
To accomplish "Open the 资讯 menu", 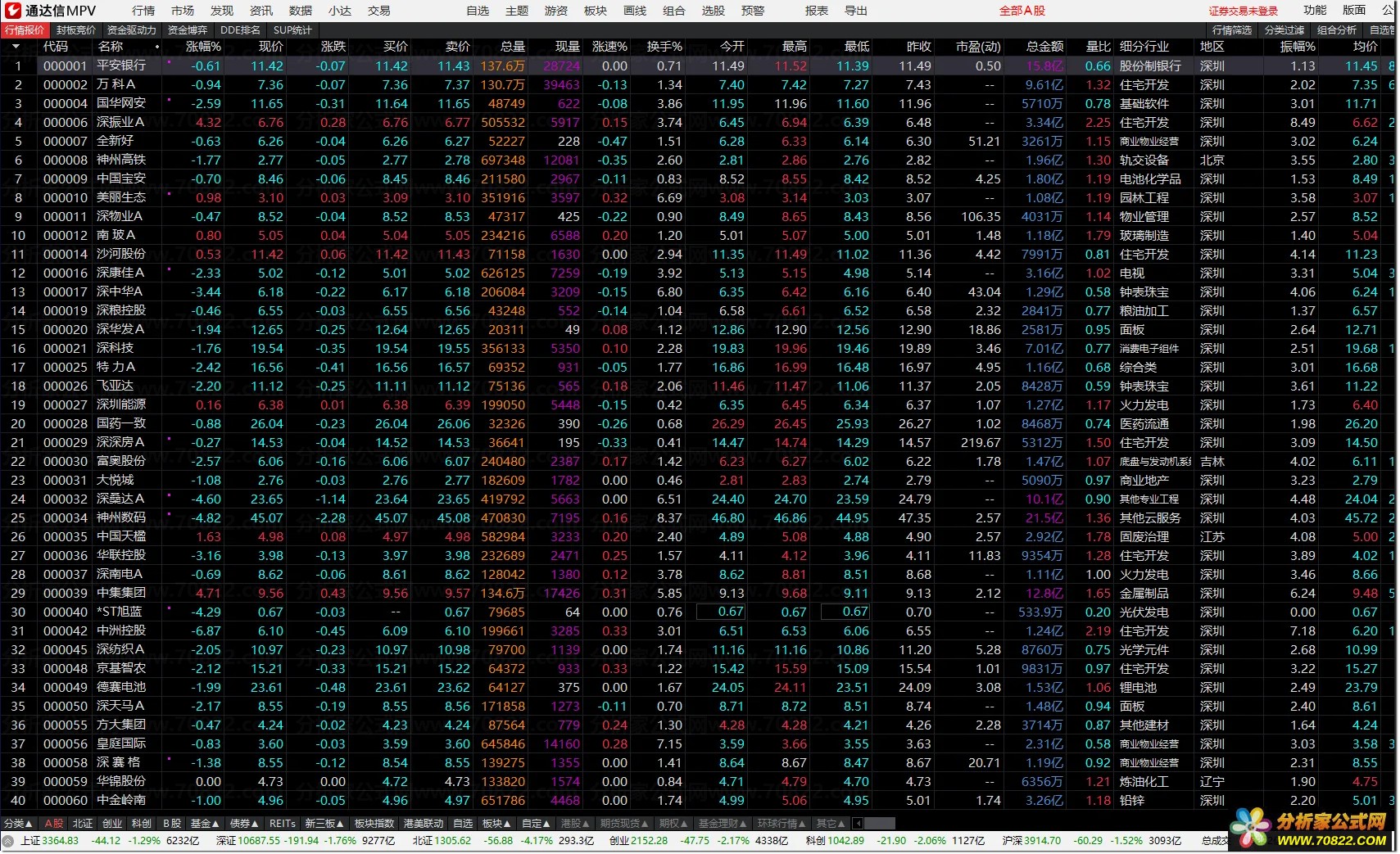I will click(261, 11).
